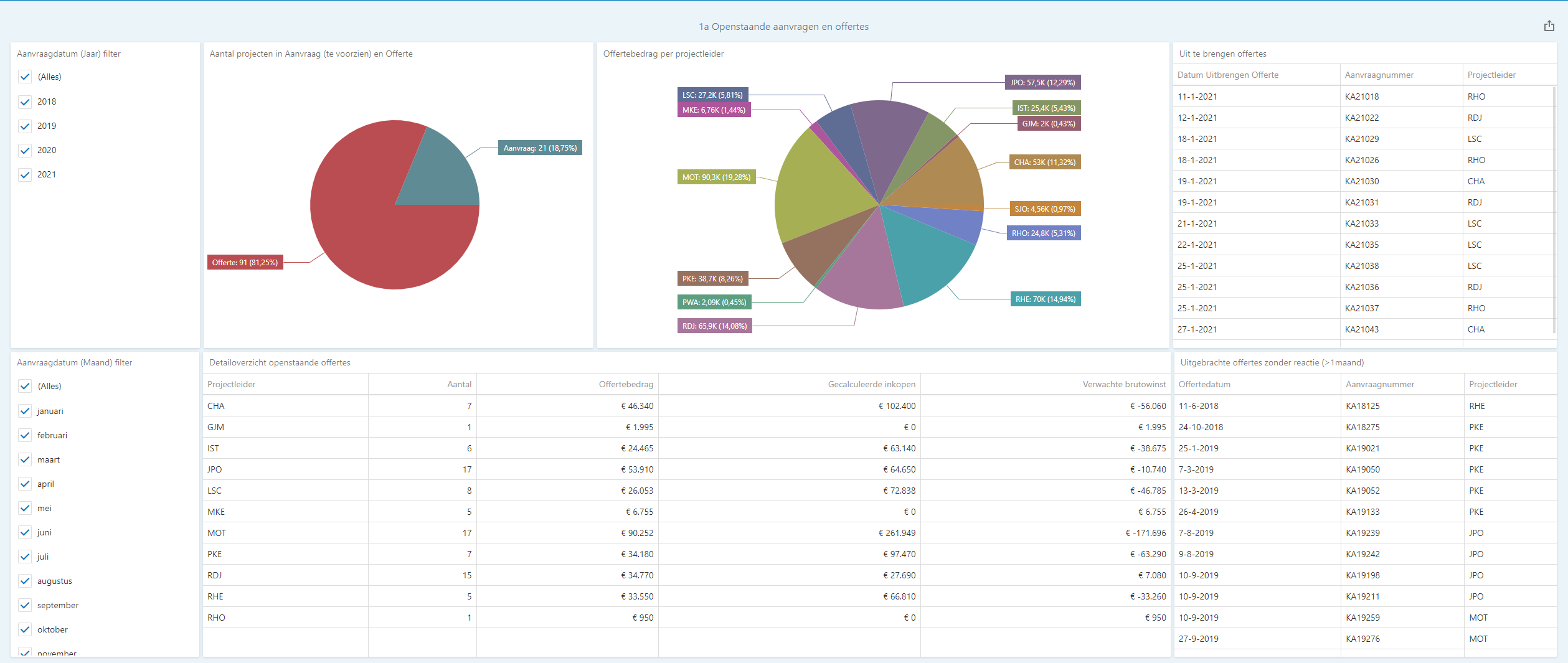Uncheck the 2018 year filter
This screenshot has height=663, width=1568.
coord(25,101)
